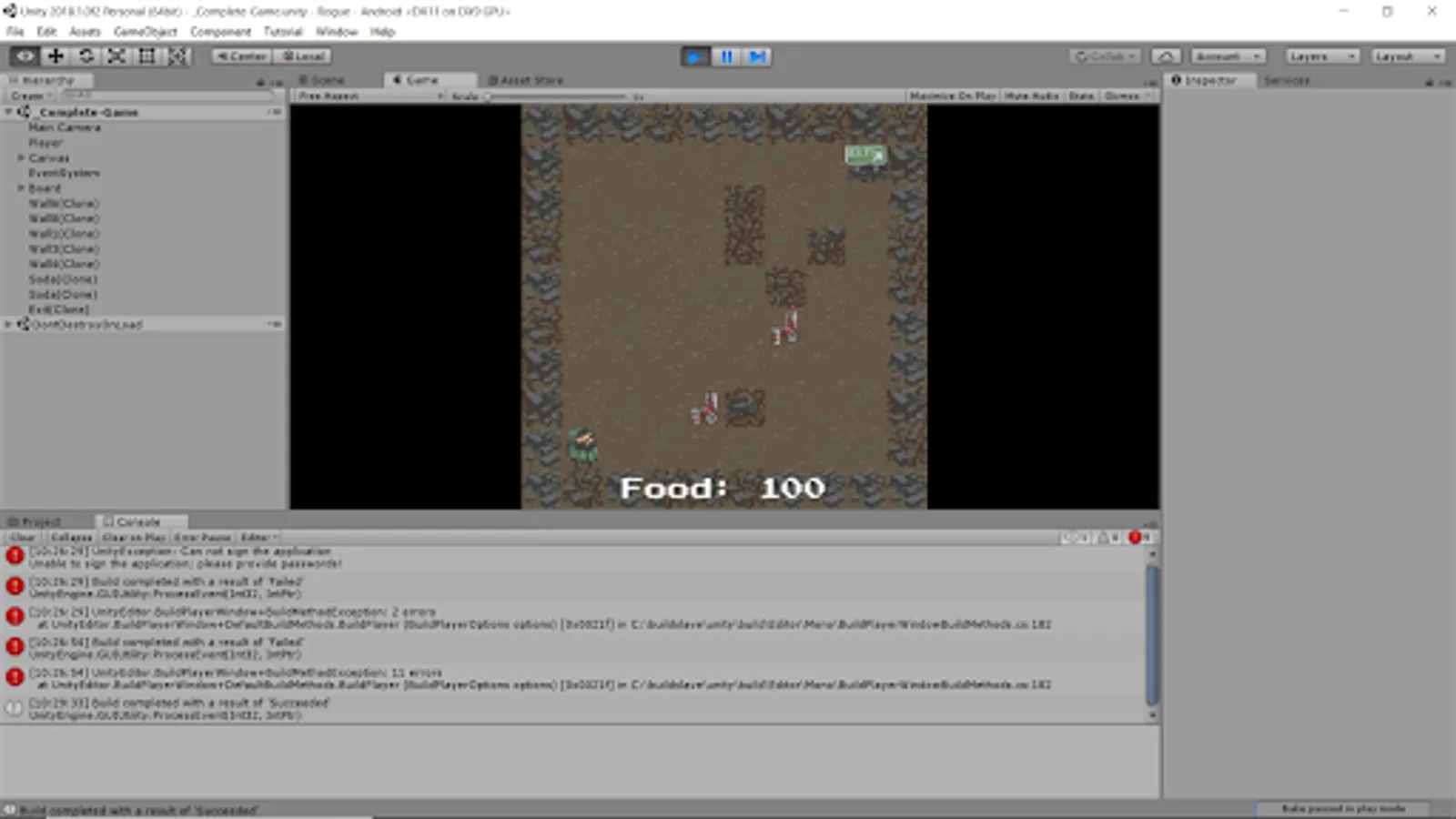This screenshot has width=1456, height=819.
Task: Click the Pause button
Action: point(725,56)
